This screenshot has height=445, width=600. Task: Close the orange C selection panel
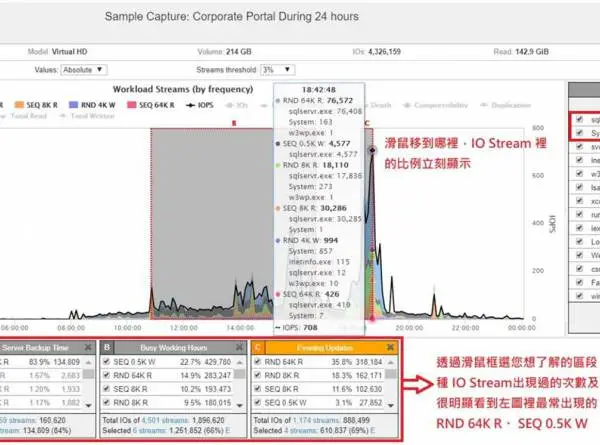point(390,347)
